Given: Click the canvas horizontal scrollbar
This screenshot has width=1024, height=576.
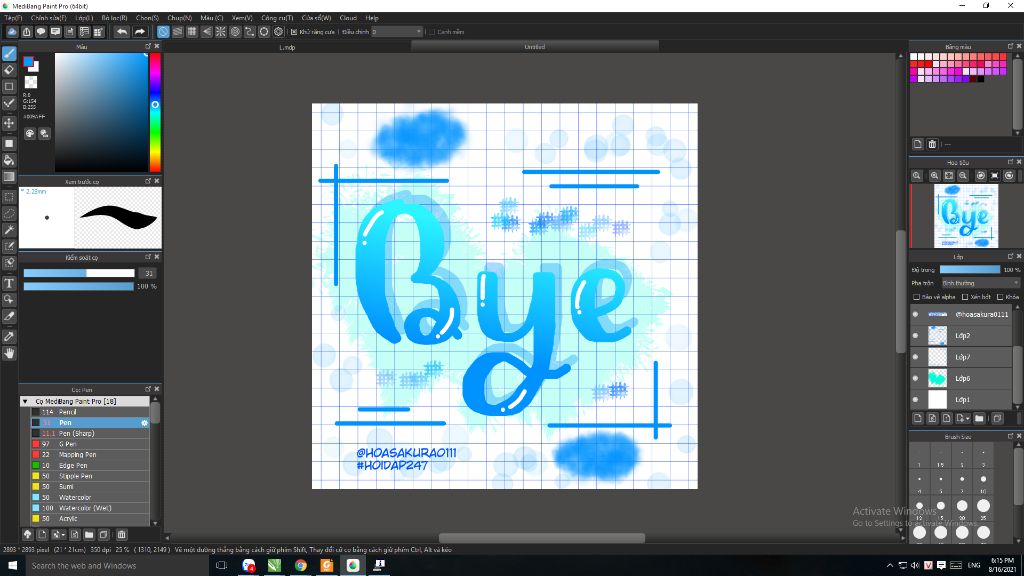Looking at the screenshot, I should coord(541,537).
